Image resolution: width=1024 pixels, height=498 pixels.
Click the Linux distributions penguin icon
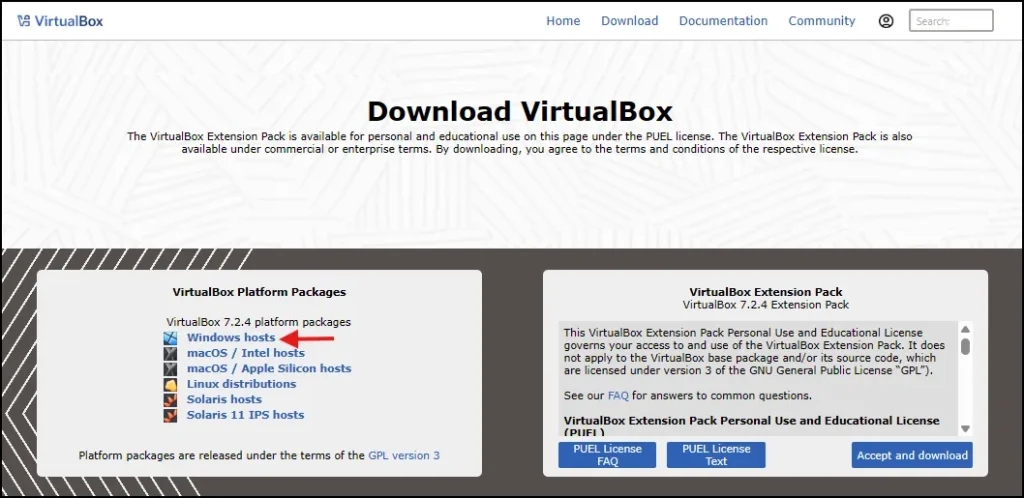(x=170, y=384)
